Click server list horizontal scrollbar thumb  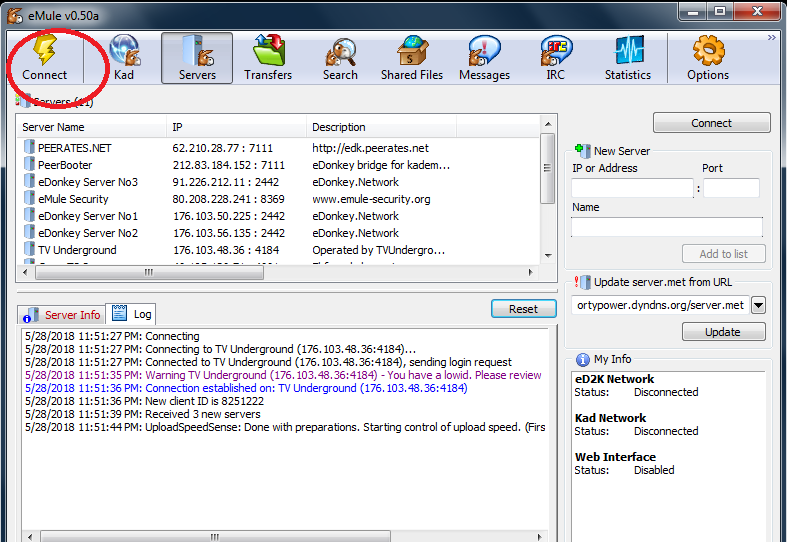tap(149, 273)
